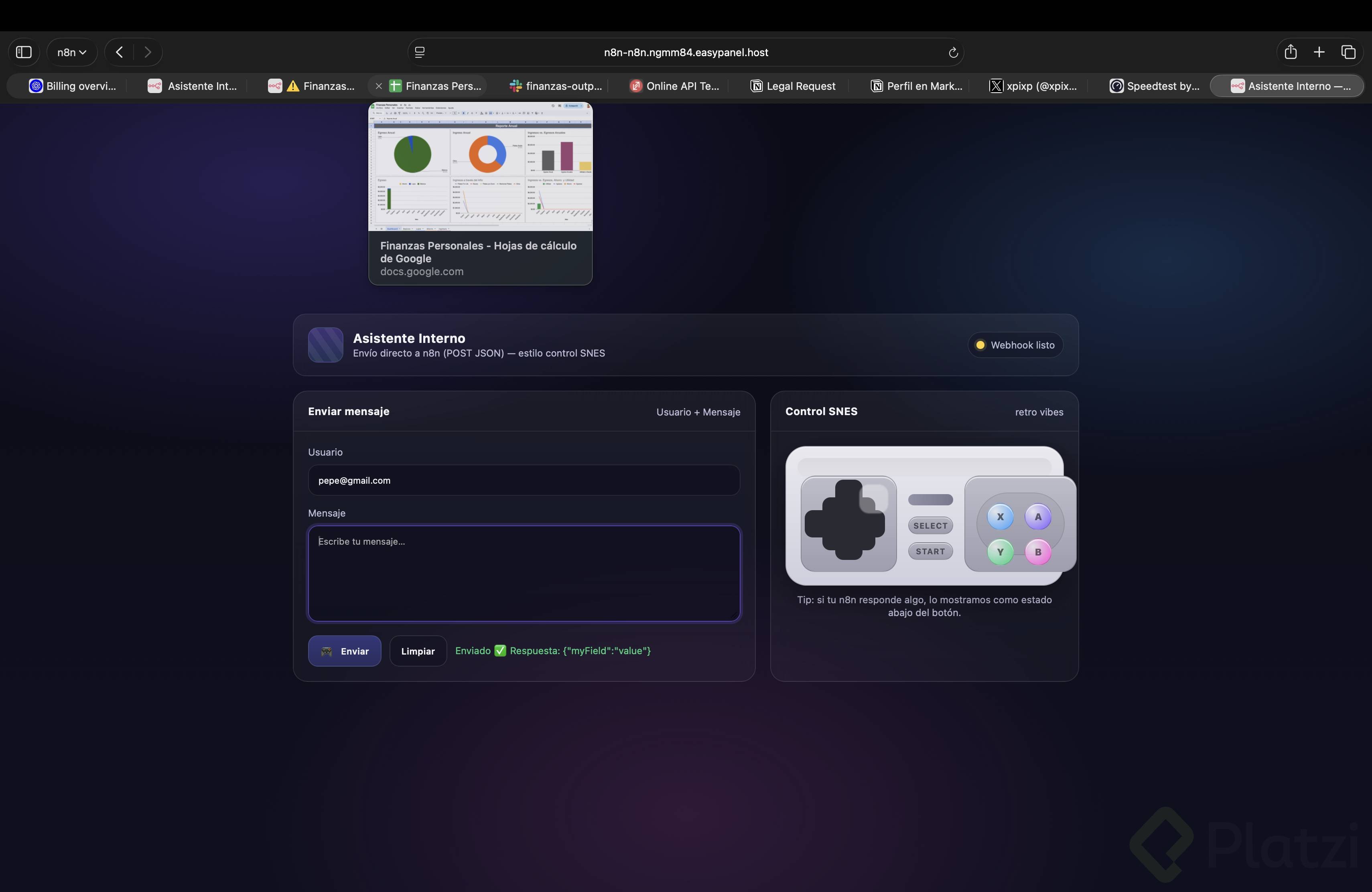Click the Usuario email input field
This screenshot has width=1372, height=892.
coord(524,480)
